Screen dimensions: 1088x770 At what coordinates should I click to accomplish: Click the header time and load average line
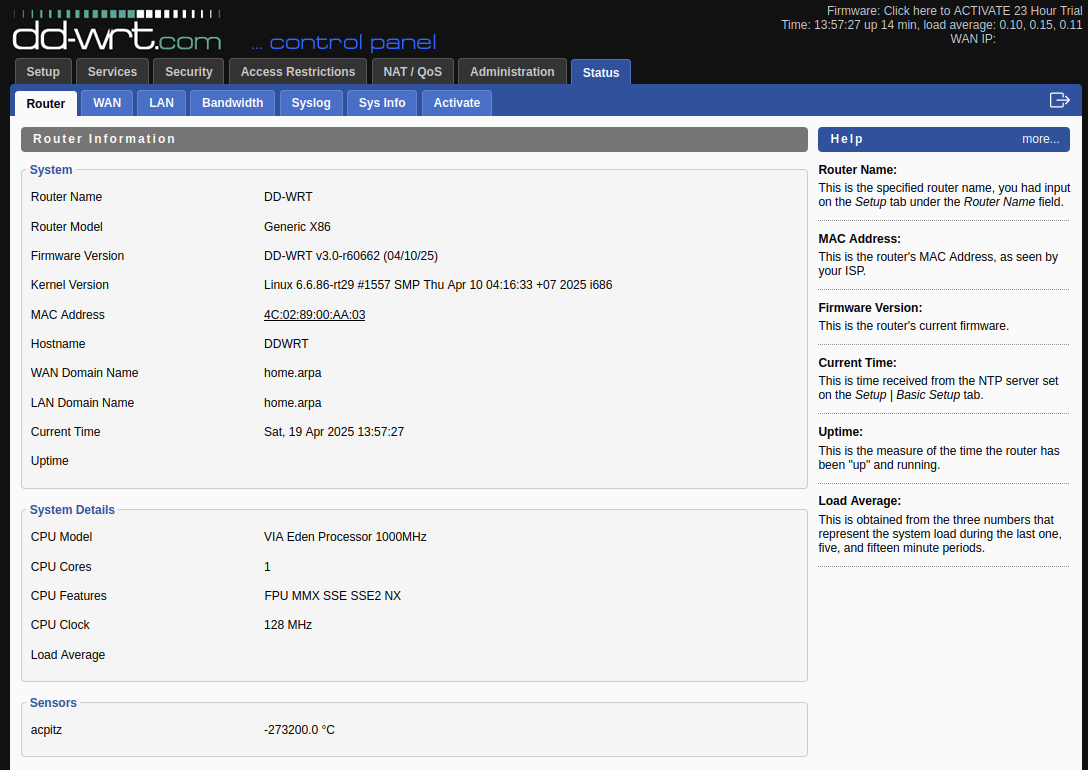point(931,25)
